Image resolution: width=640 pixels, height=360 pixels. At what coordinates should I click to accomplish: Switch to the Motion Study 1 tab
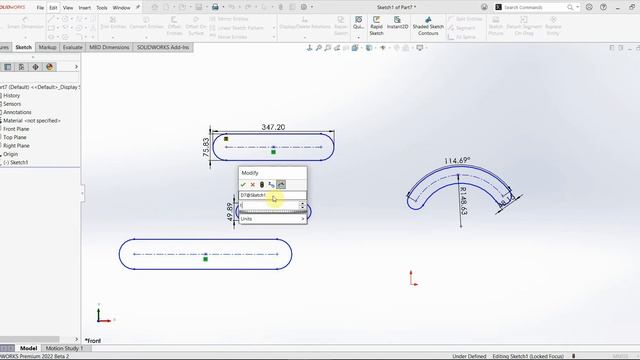[64, 348]
